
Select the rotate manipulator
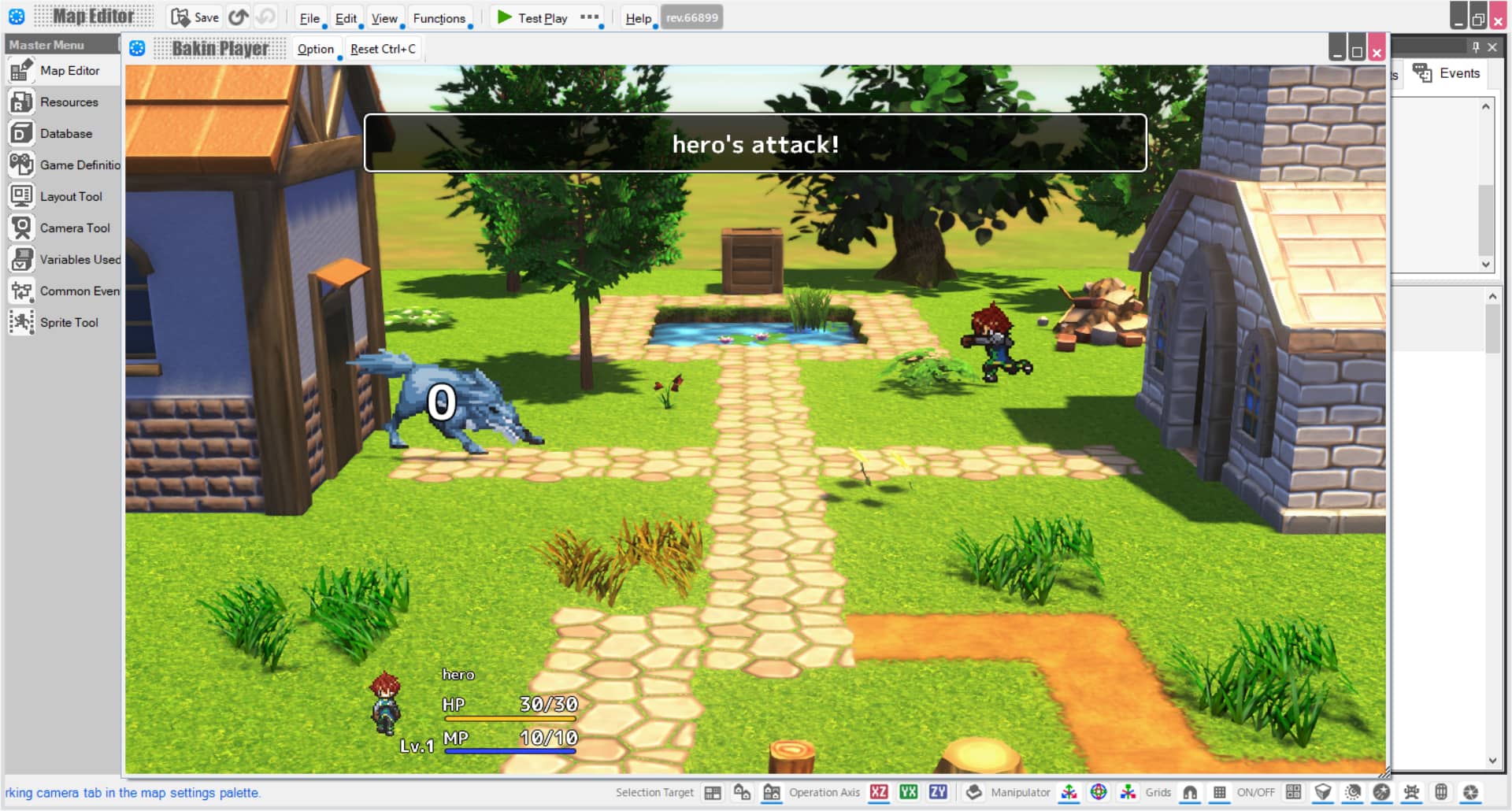coord(1099,792)
